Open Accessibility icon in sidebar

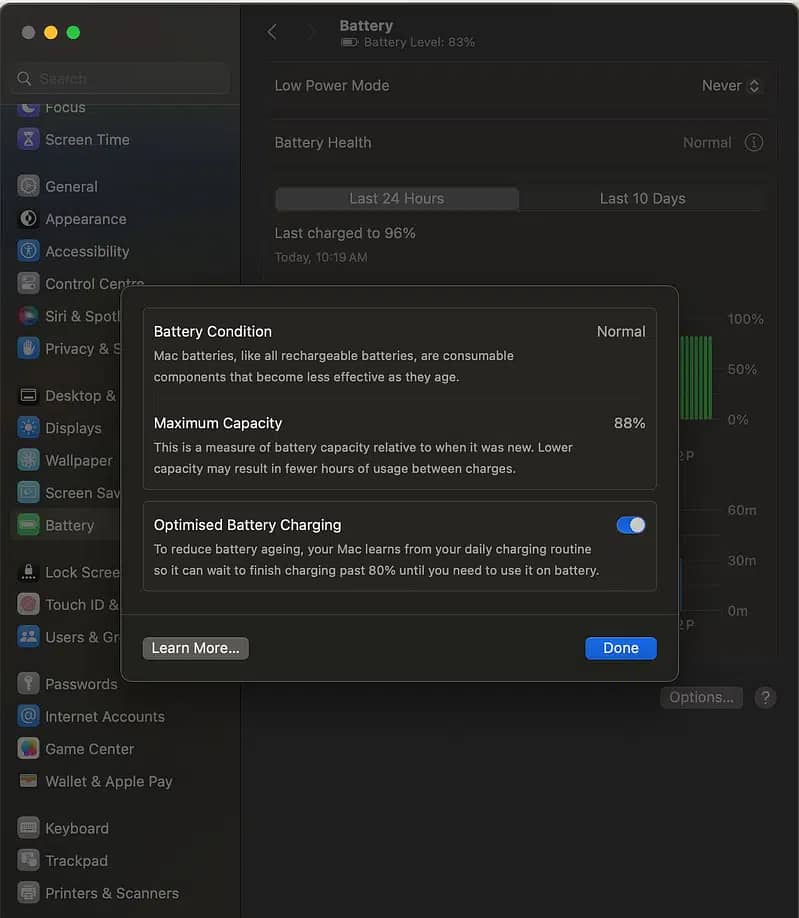(28, 251)
